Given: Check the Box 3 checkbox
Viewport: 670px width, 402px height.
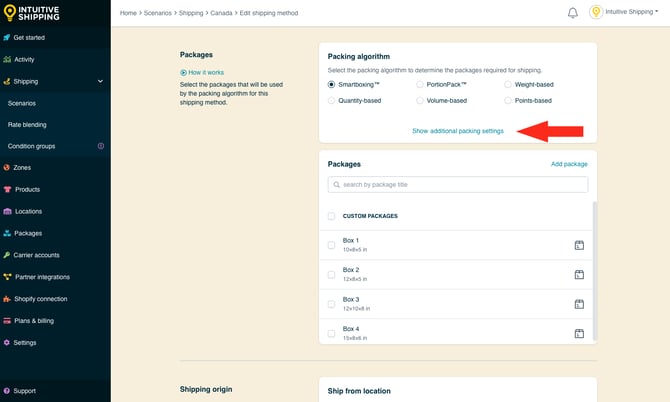Looking at the screenshot, I should coord(331,304).
